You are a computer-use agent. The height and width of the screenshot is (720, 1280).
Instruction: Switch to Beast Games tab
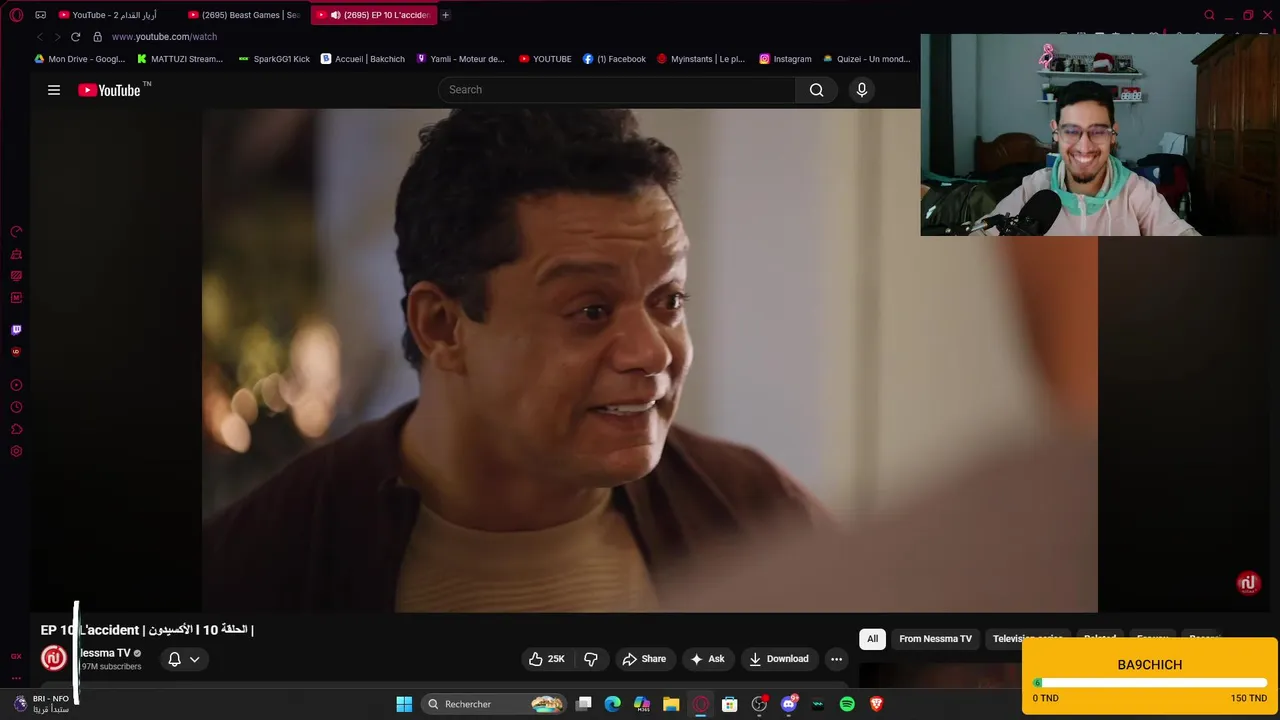click(x=244, y=15)
